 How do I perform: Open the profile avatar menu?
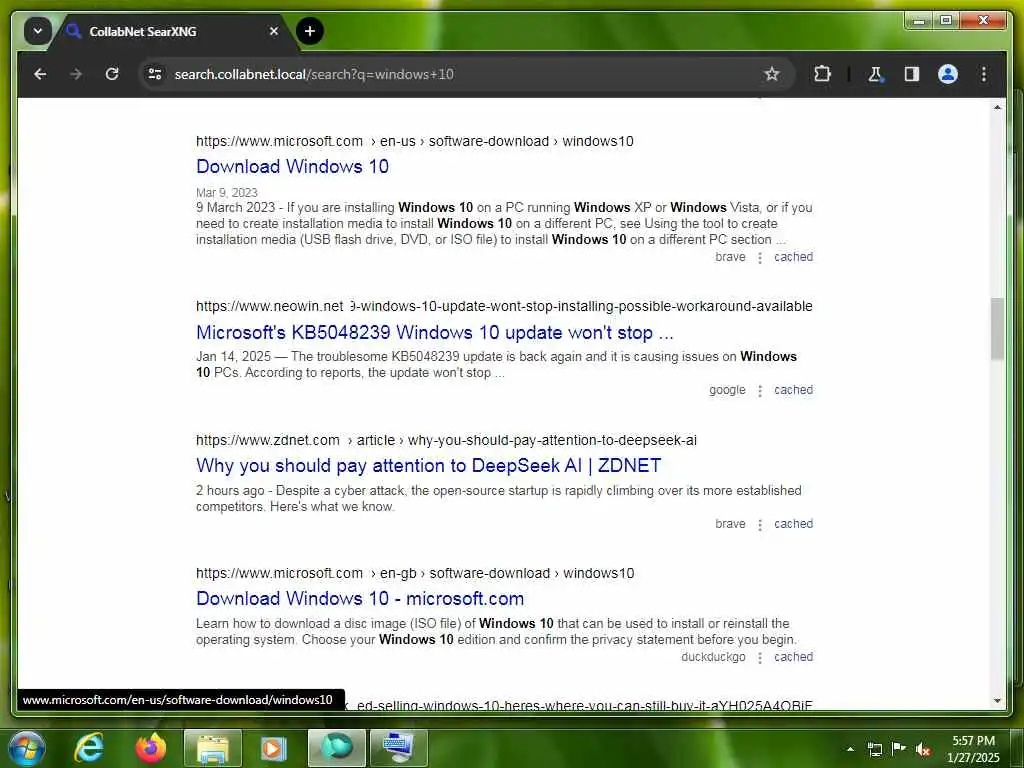[x=948, y=74]
